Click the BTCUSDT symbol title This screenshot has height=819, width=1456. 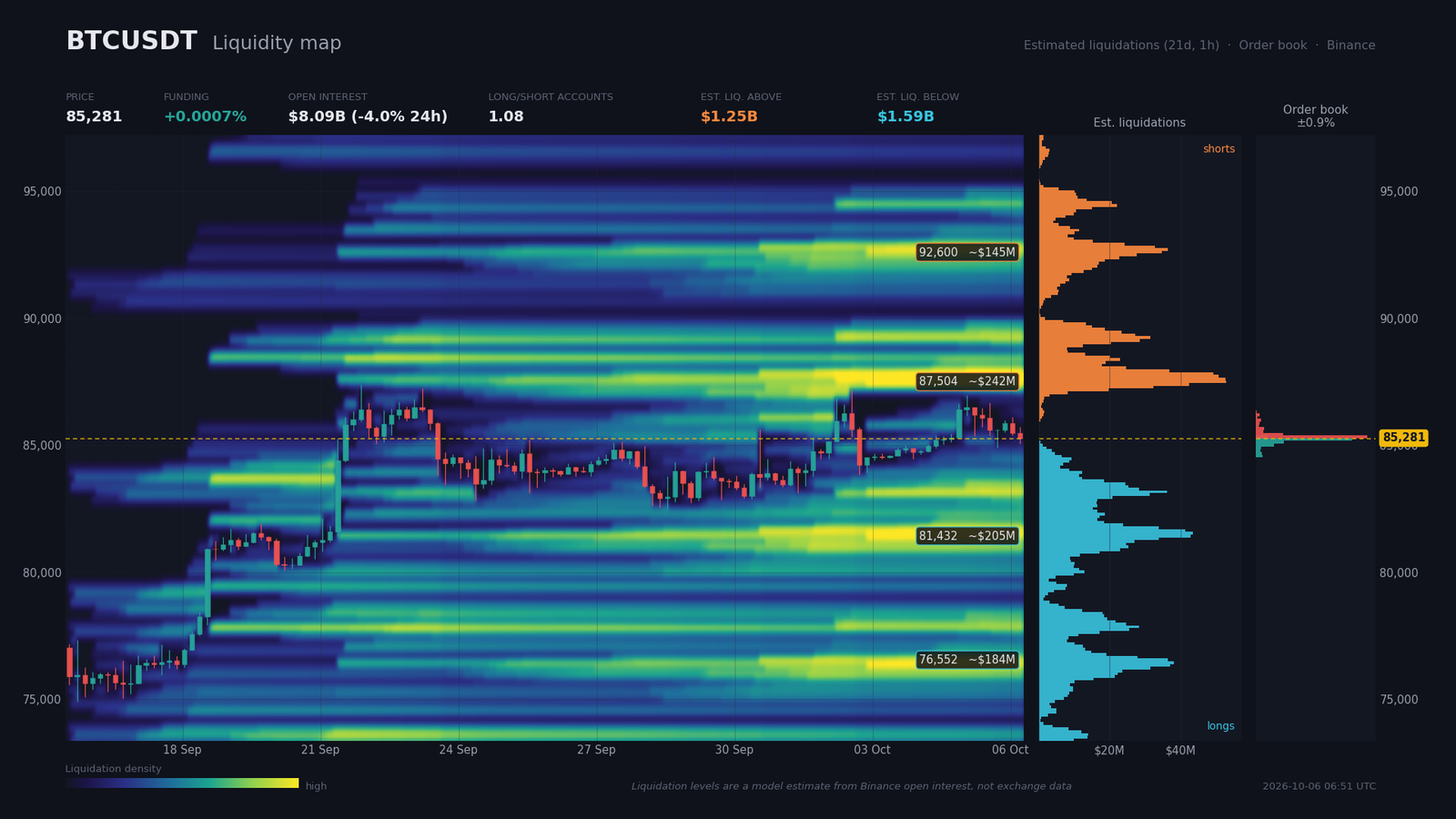coord(131,42)
